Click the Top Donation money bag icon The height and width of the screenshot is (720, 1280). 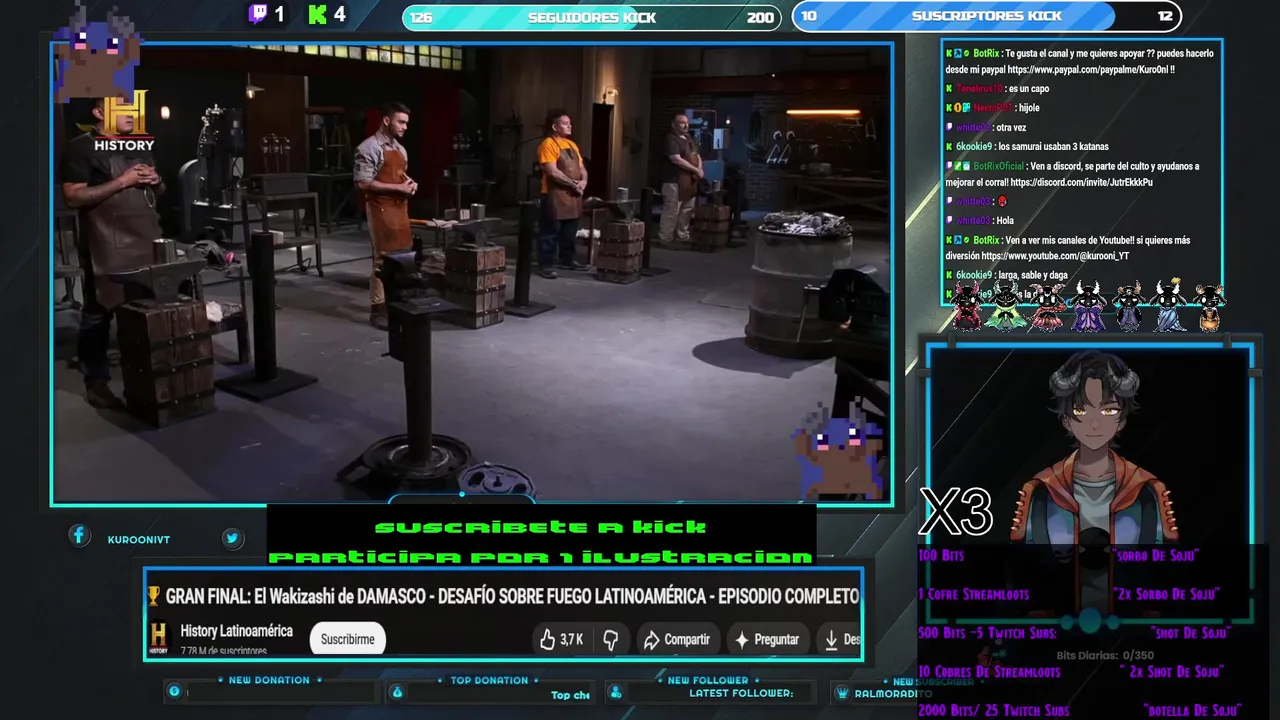pos(397,691)
